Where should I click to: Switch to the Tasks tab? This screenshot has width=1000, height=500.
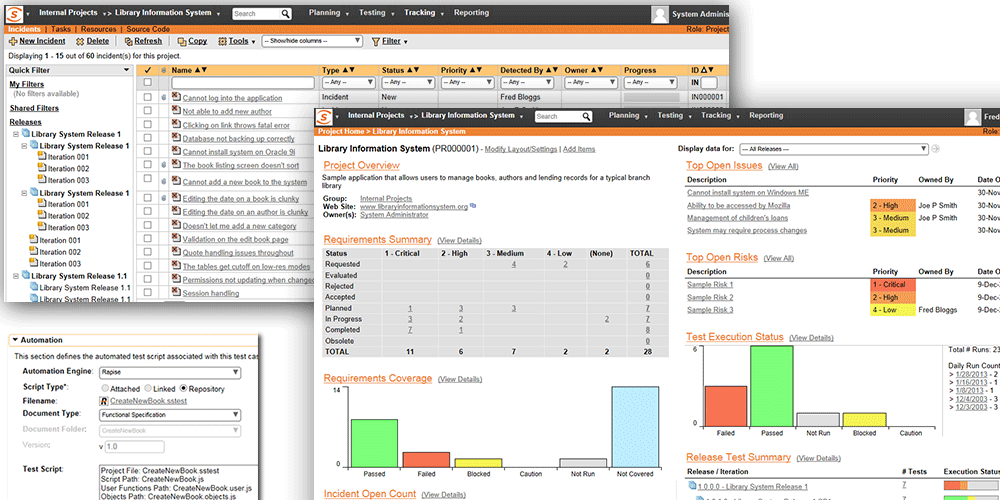click(61, 29)
